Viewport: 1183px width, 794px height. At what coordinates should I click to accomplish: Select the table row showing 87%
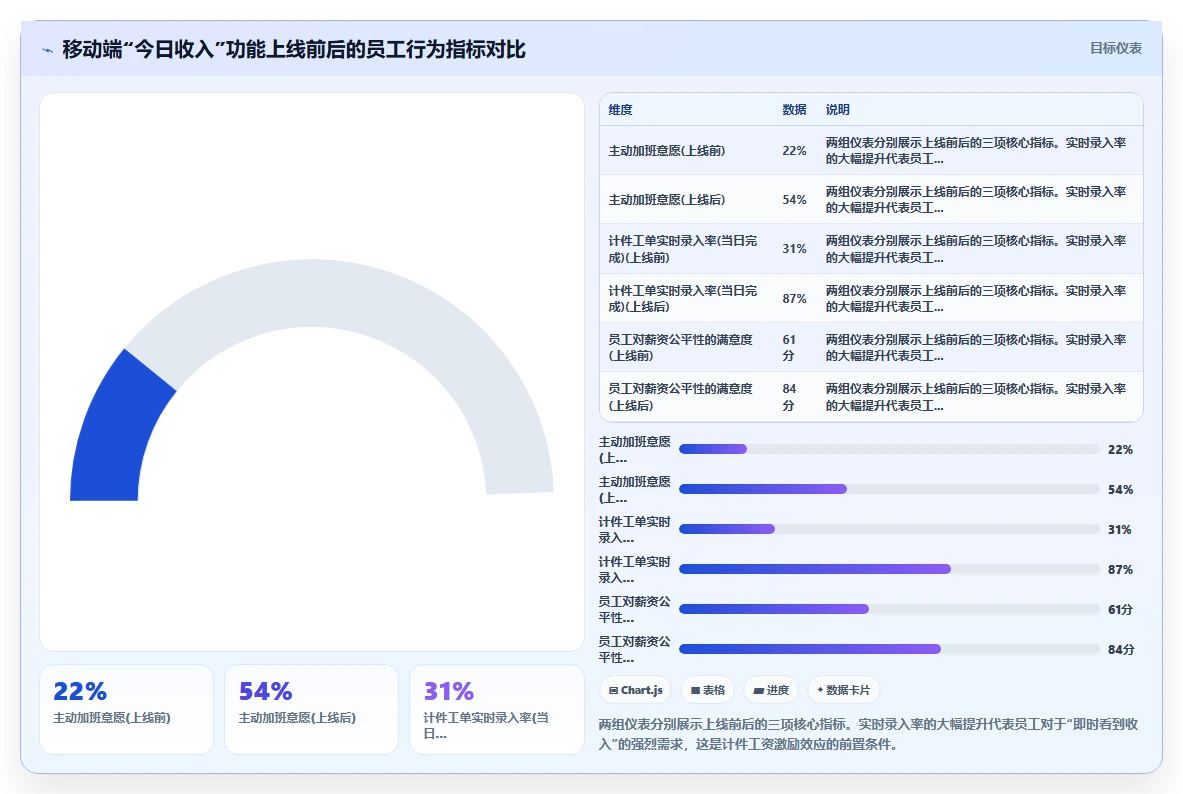tap(871, 298)
